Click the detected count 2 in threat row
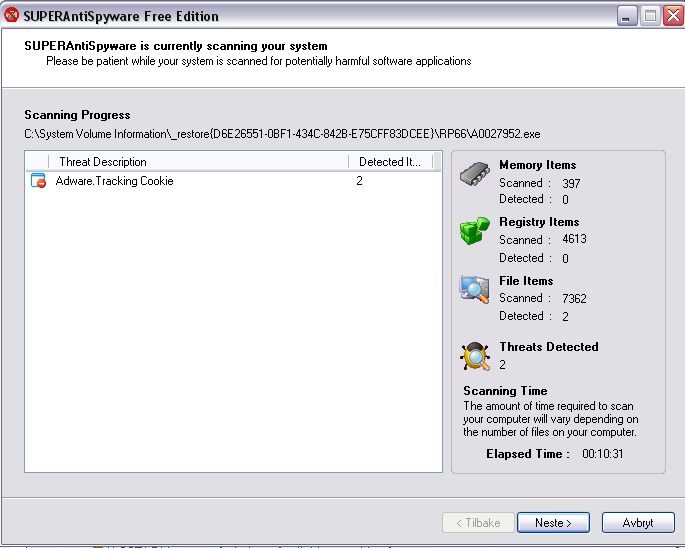Image resolution: width=685 pixels, height=548 pixels. pyautogui.click(x=359, y=181)
